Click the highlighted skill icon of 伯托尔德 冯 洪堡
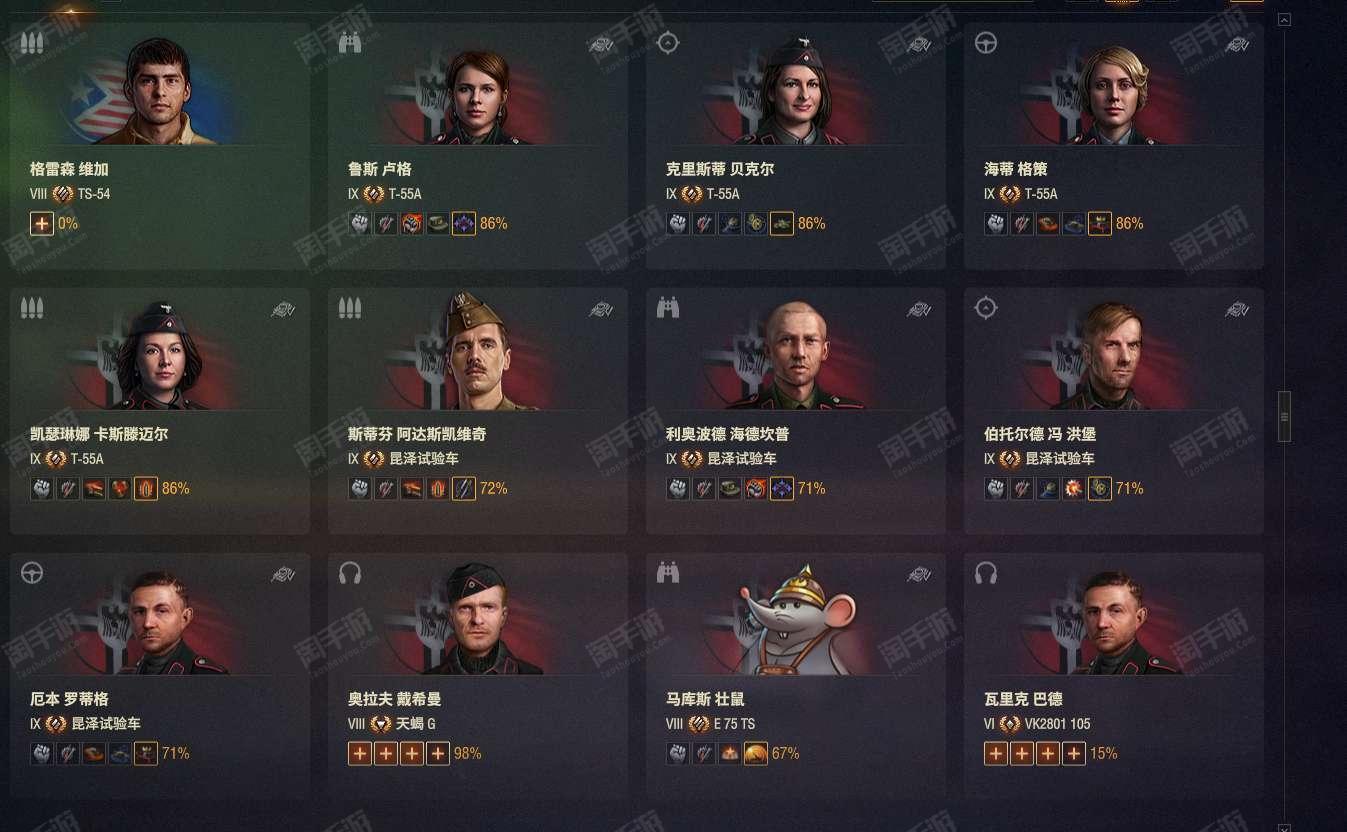The image size is (1347, 832). (1099, 488)
